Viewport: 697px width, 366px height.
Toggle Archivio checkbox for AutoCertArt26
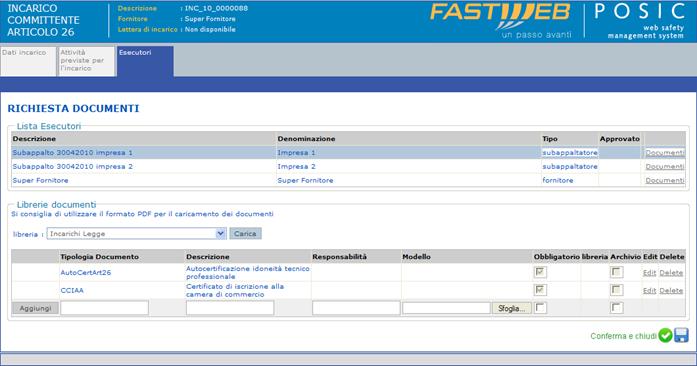point(616,272)
